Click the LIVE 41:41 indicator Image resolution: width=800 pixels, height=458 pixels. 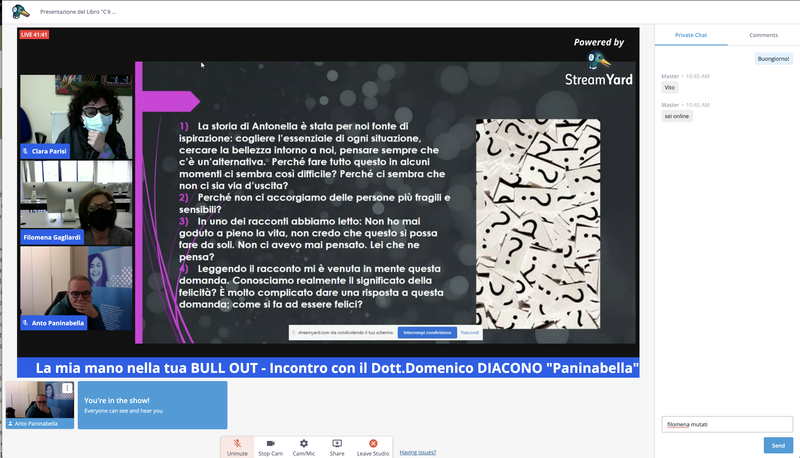34,35
